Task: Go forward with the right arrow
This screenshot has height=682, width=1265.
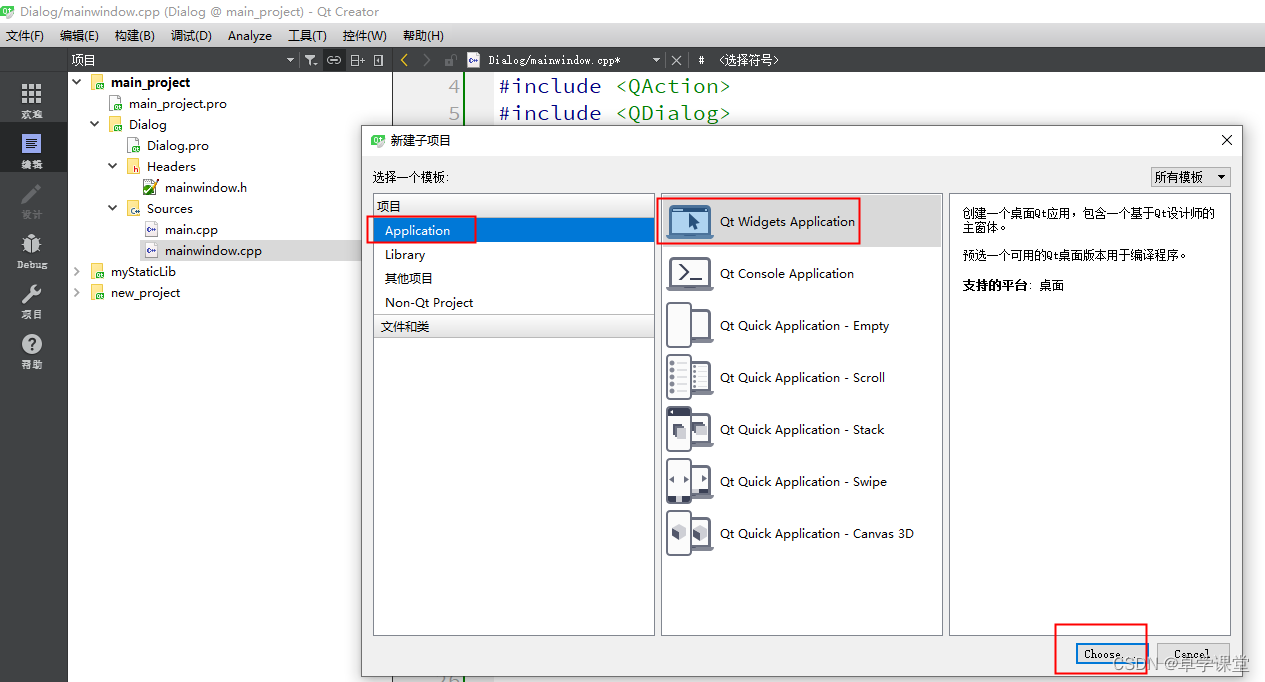Action: 427,60
